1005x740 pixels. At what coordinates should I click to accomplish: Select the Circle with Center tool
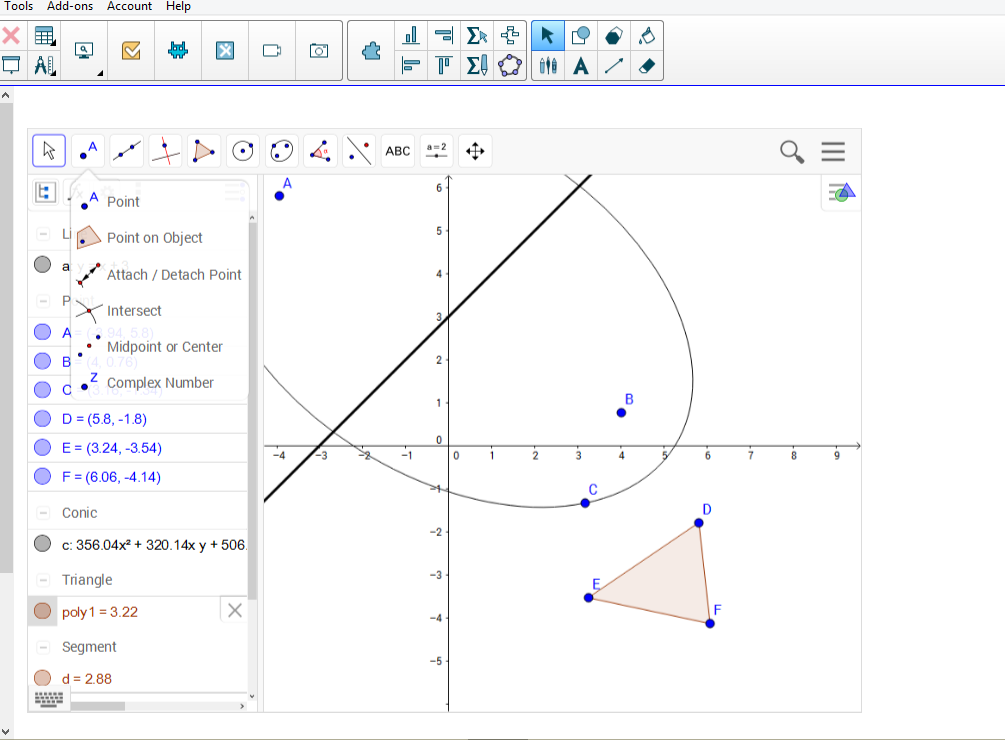243,151
